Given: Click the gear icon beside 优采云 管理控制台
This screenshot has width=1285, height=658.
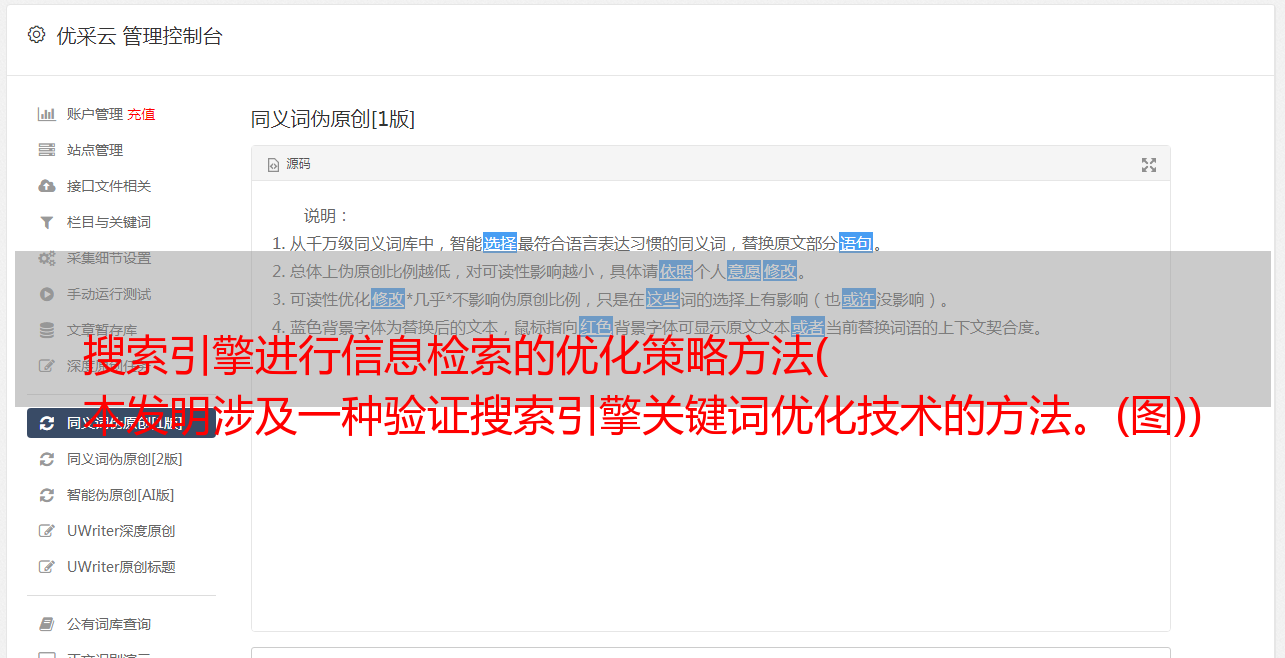Looking at the screenshot, I should click(x=36, y=35).
